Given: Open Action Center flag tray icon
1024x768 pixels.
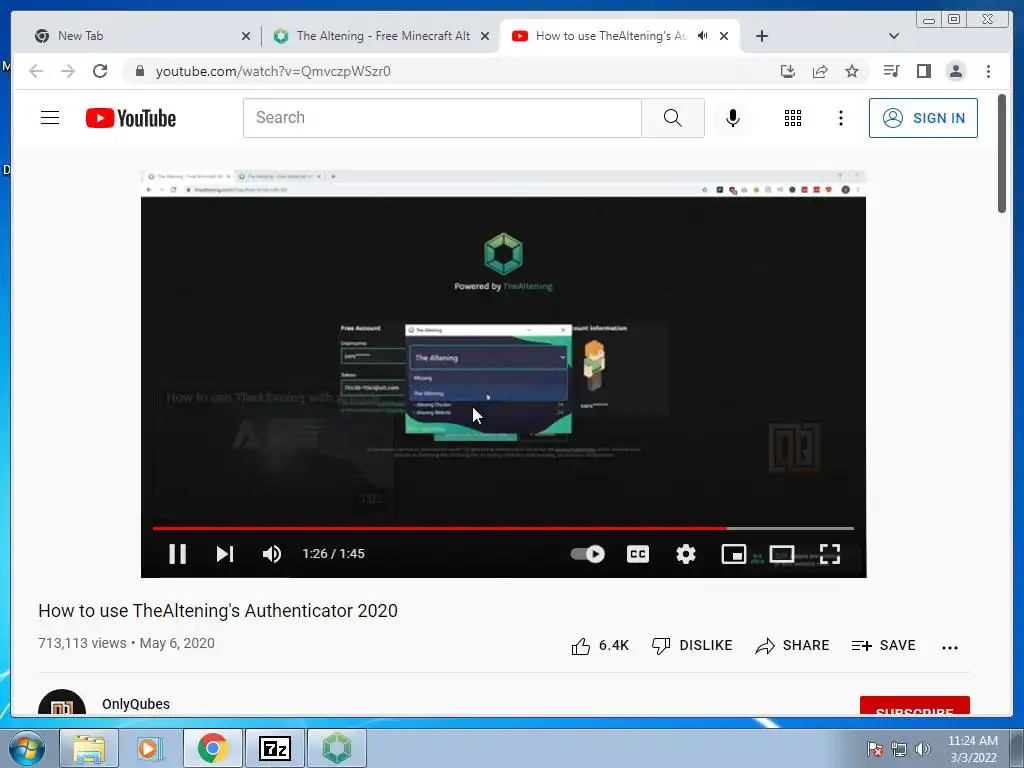Looking at the screenshot, I should (x=874, y=749).
